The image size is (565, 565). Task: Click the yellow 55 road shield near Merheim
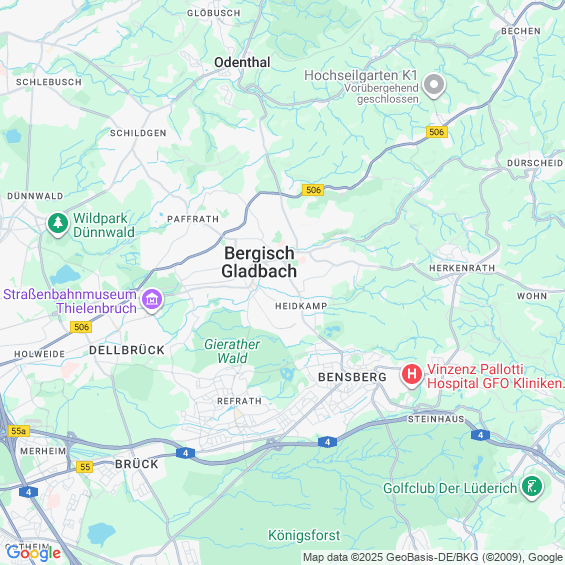pyautogui.click(x=85, y=467)
